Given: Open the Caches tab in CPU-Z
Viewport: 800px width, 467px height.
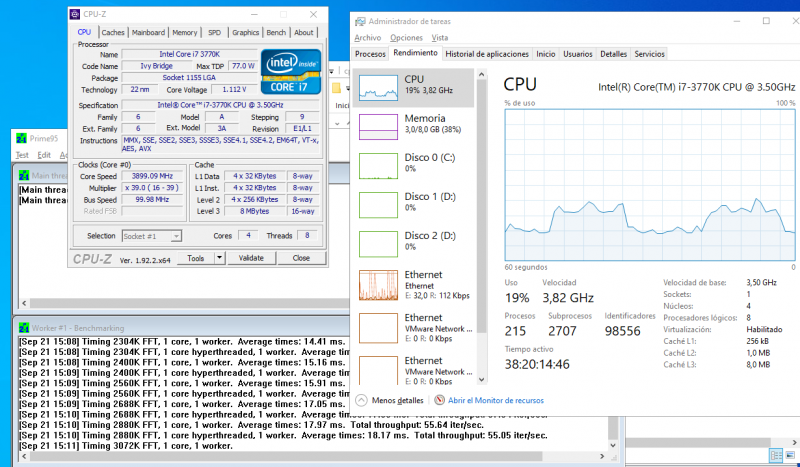Looking at the screenshot, I should click(113, 32).
